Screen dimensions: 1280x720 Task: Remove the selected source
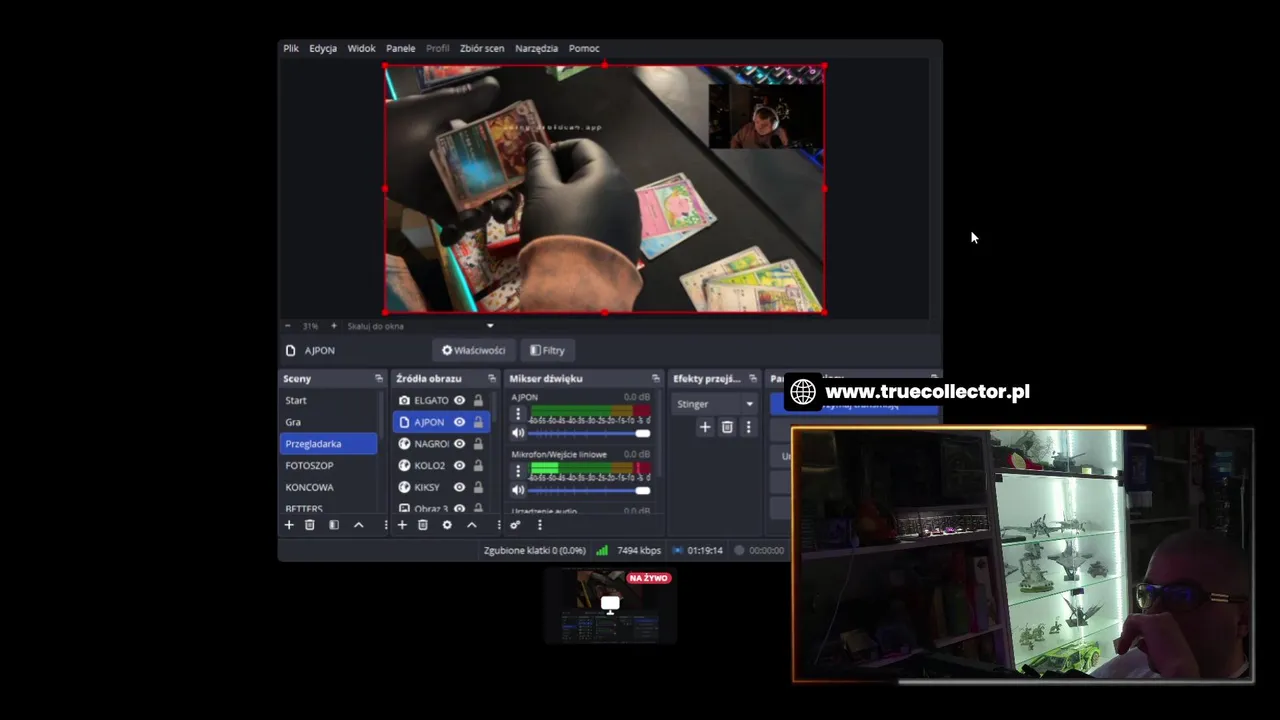point(423,525)
